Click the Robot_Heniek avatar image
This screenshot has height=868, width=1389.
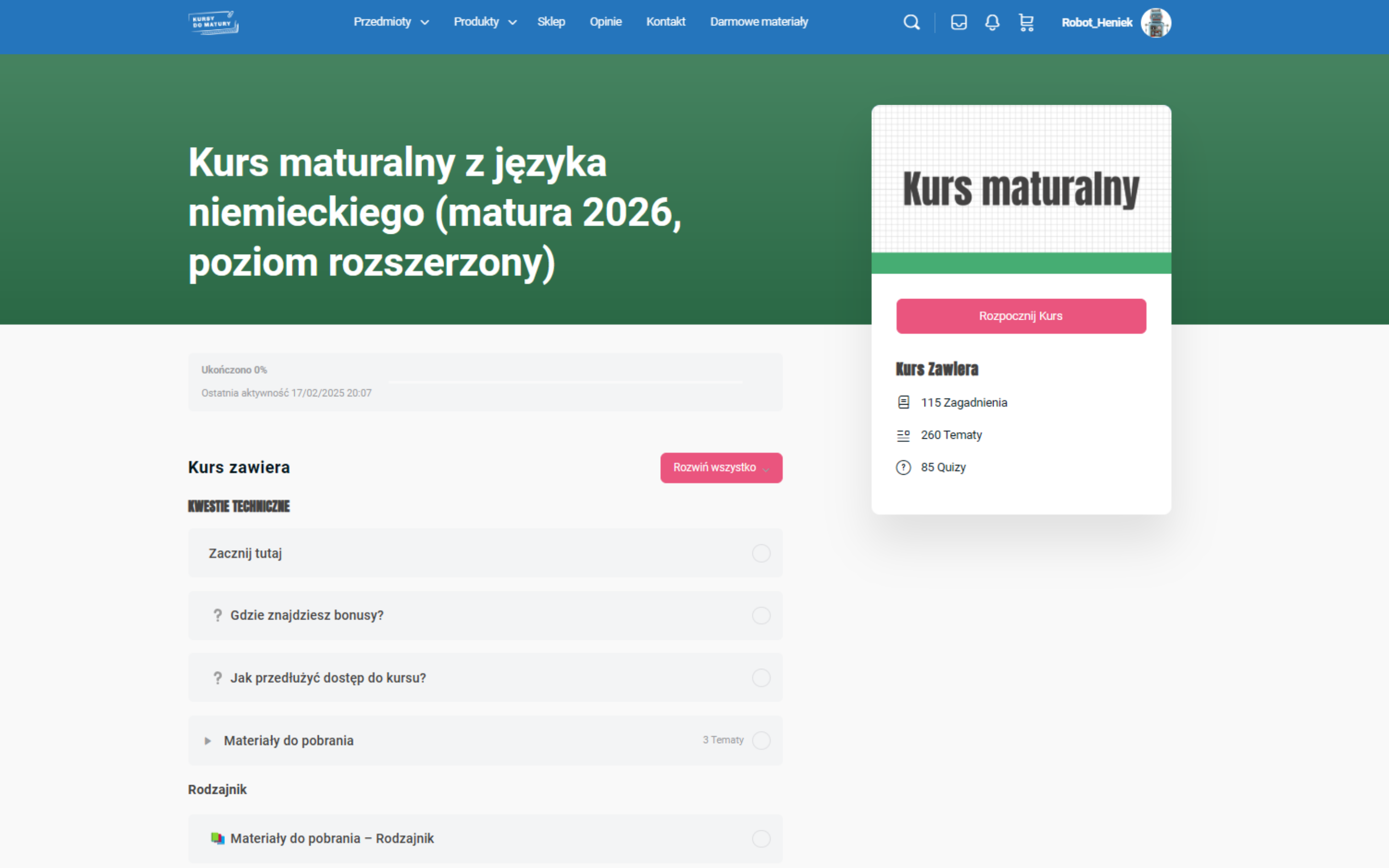[1156, 23]
